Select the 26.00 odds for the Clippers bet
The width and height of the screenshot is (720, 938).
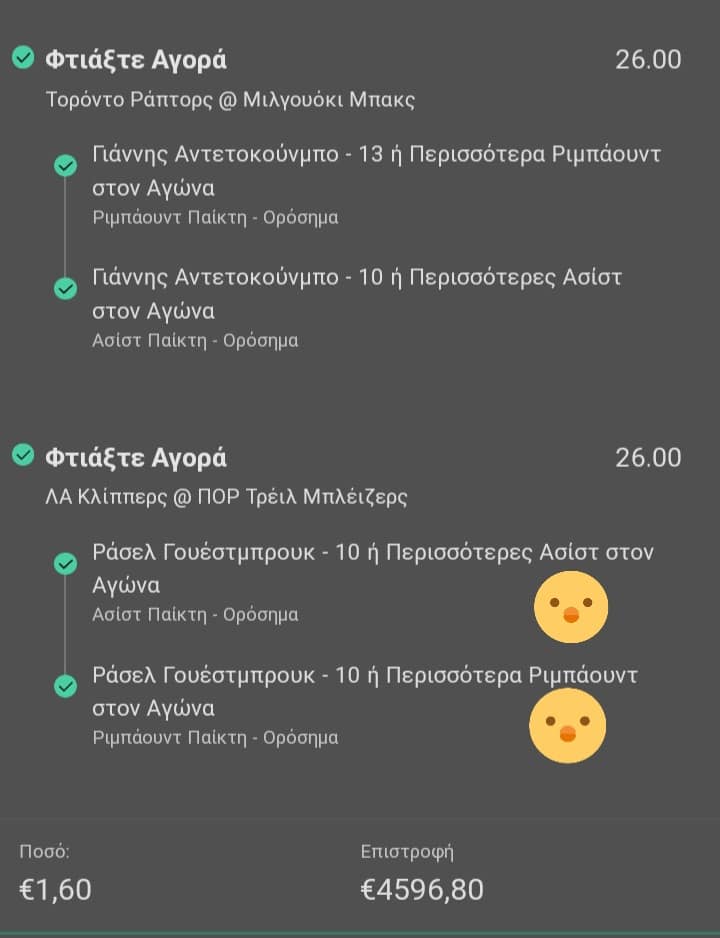648,458
